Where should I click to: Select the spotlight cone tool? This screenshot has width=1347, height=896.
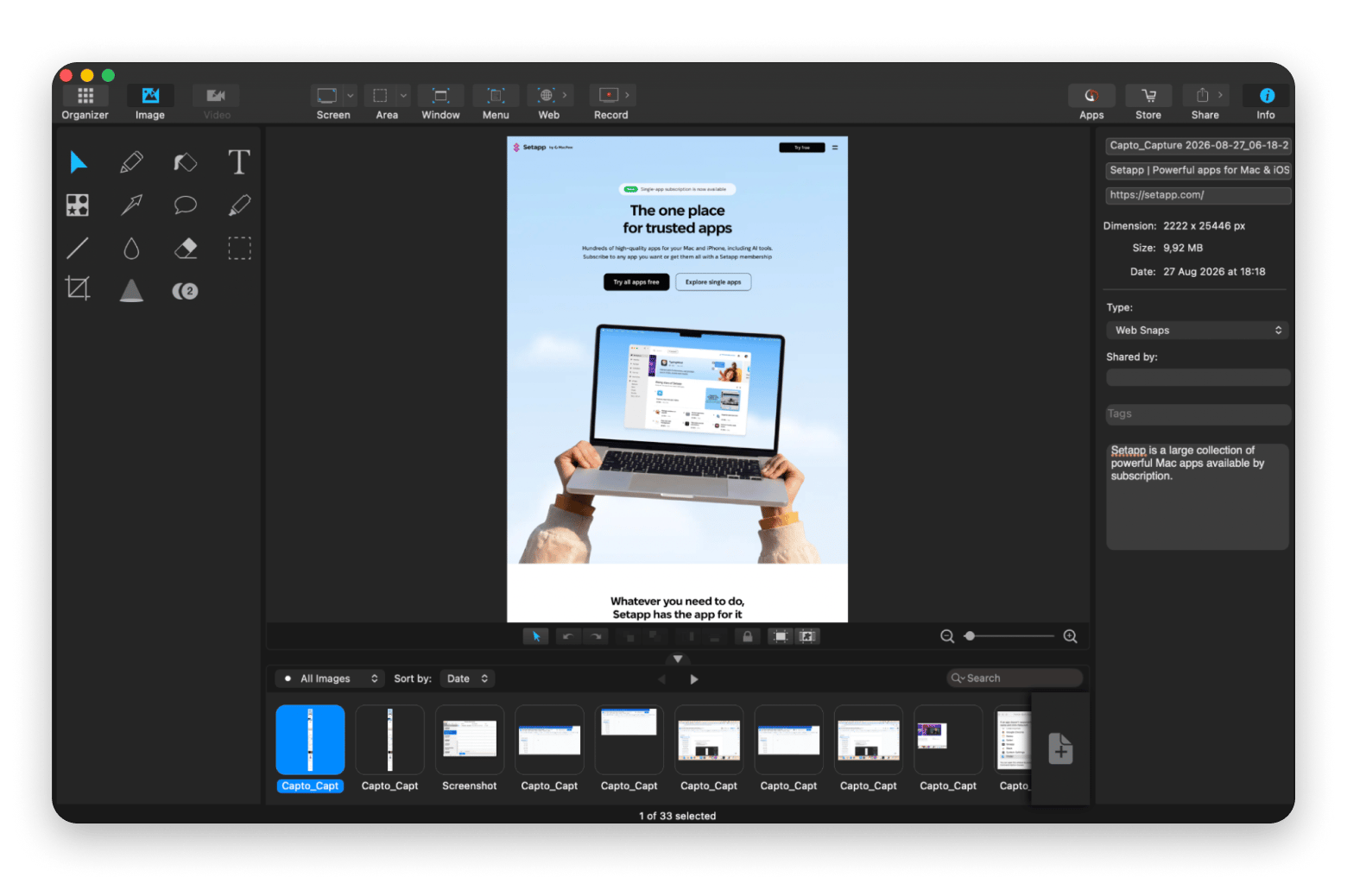(x=131, y=290)
